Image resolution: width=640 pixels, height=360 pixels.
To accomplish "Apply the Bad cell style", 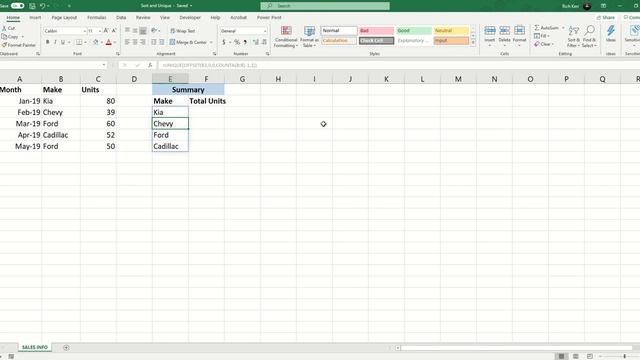I will [376, 31].
